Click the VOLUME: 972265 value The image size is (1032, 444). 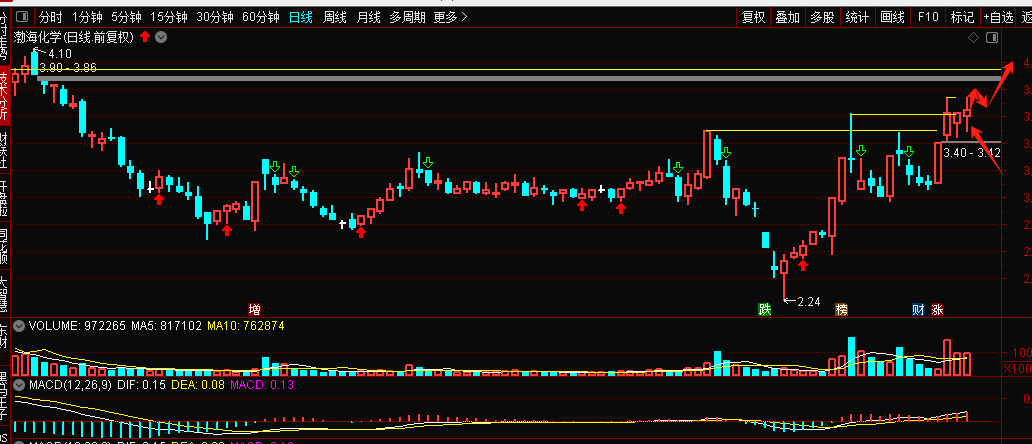tap(77, 326)
